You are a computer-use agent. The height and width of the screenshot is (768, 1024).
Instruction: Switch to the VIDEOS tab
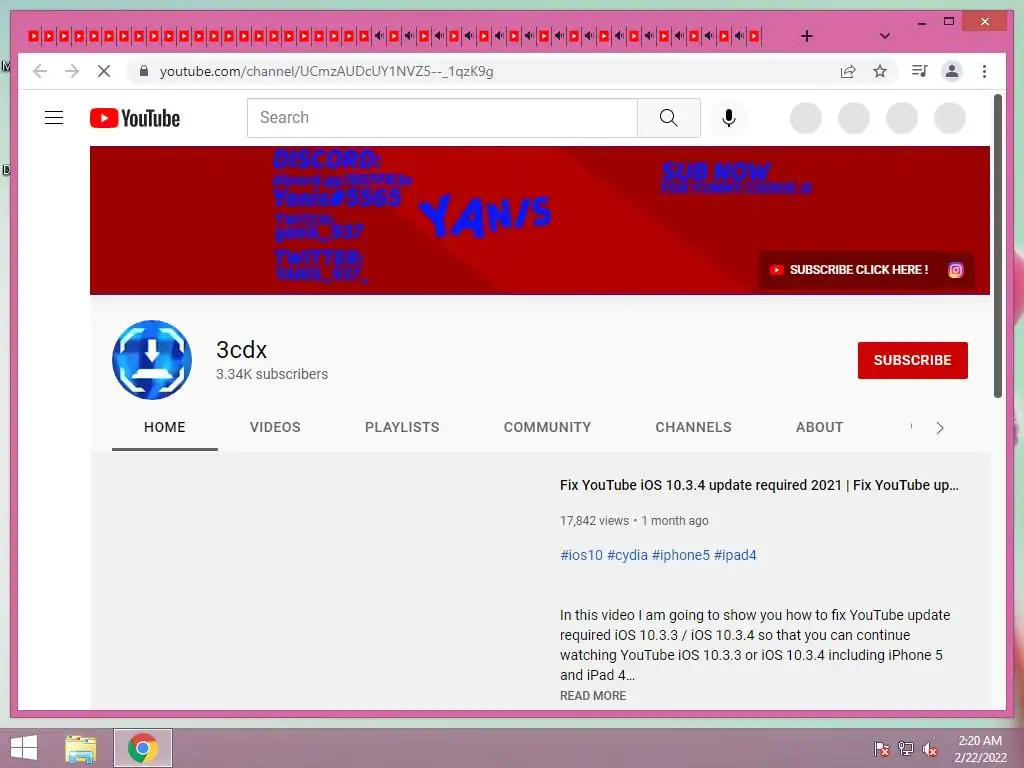click(x=275, y=427)
